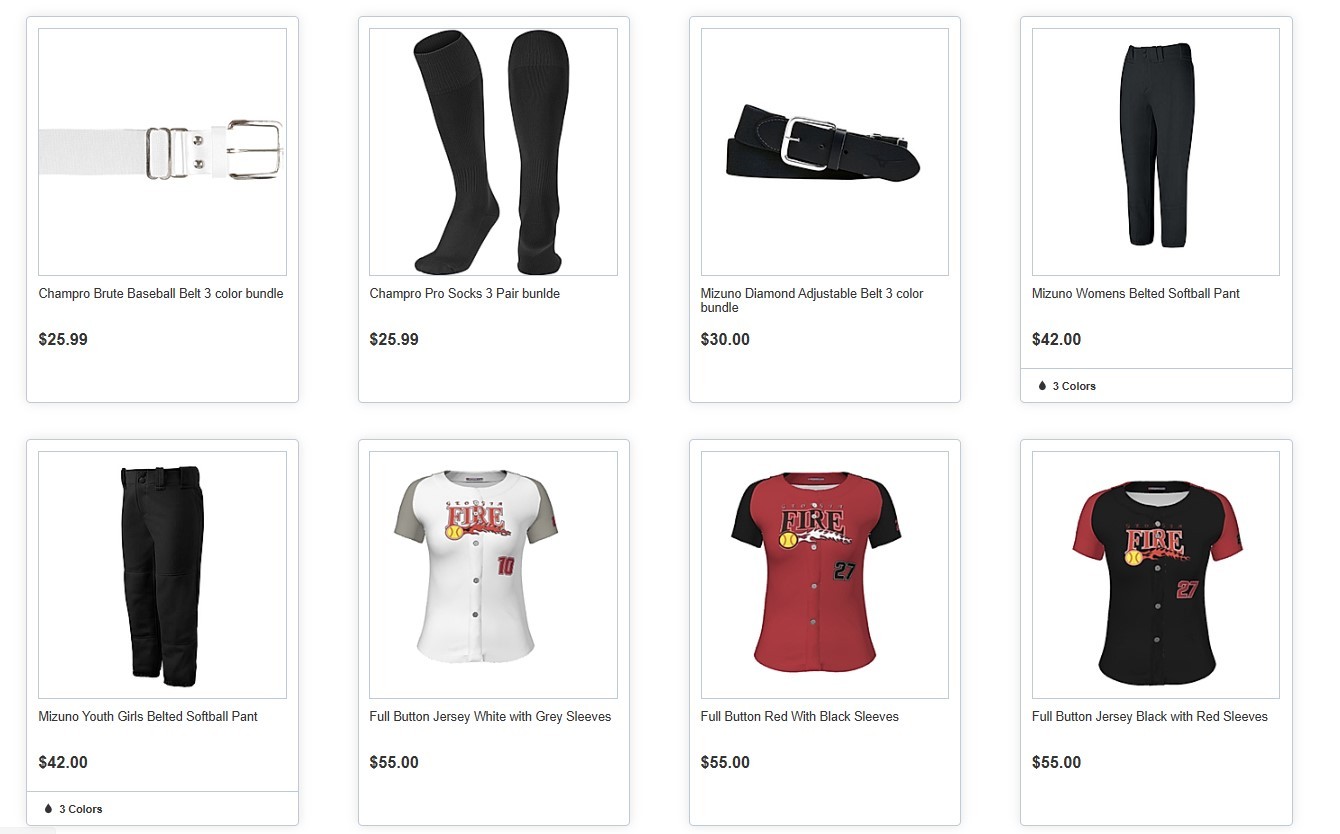1340x834 pixels.
Task: Open Champro Brute Baseball Belt 3 color bundle link
Action: click(161, 294)
